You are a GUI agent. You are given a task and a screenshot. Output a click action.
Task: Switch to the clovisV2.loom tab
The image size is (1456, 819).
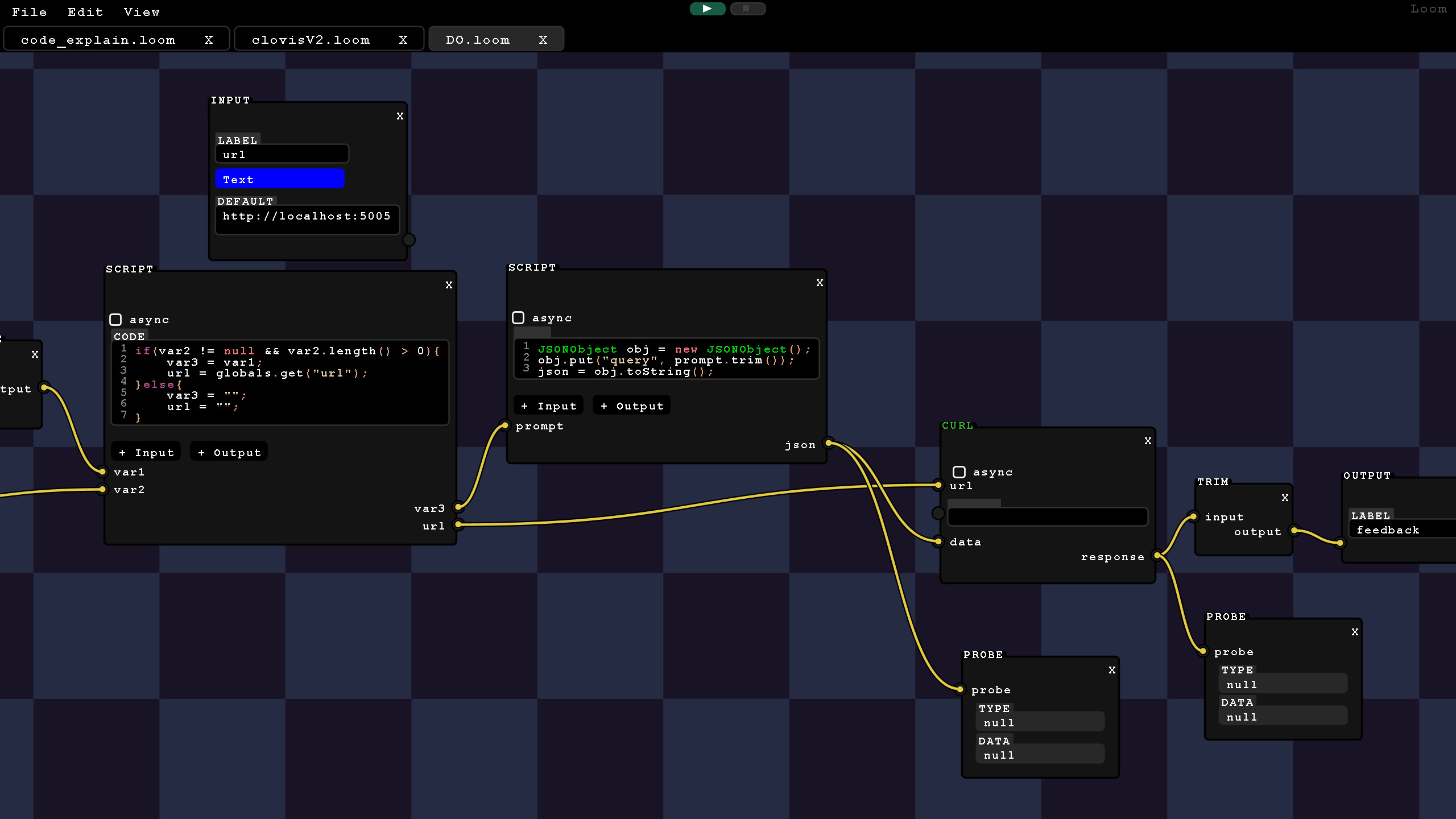[x=311, y=39]
